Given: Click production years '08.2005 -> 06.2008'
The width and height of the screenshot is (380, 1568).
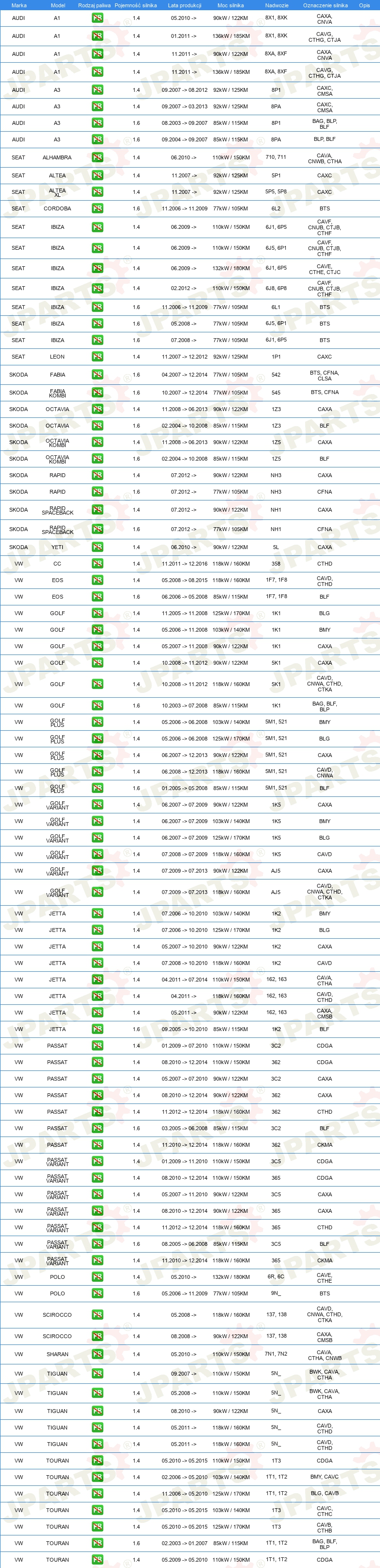Looking at the screenshot, I should pos(185,1244).
